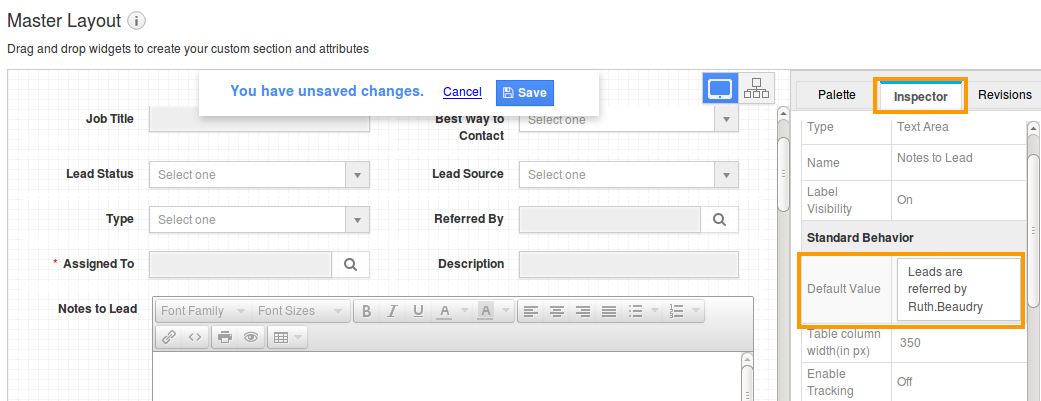The width and height of the screenshot is (1041, 401).
Task: Switch to Palette tab
Action: 836,95
